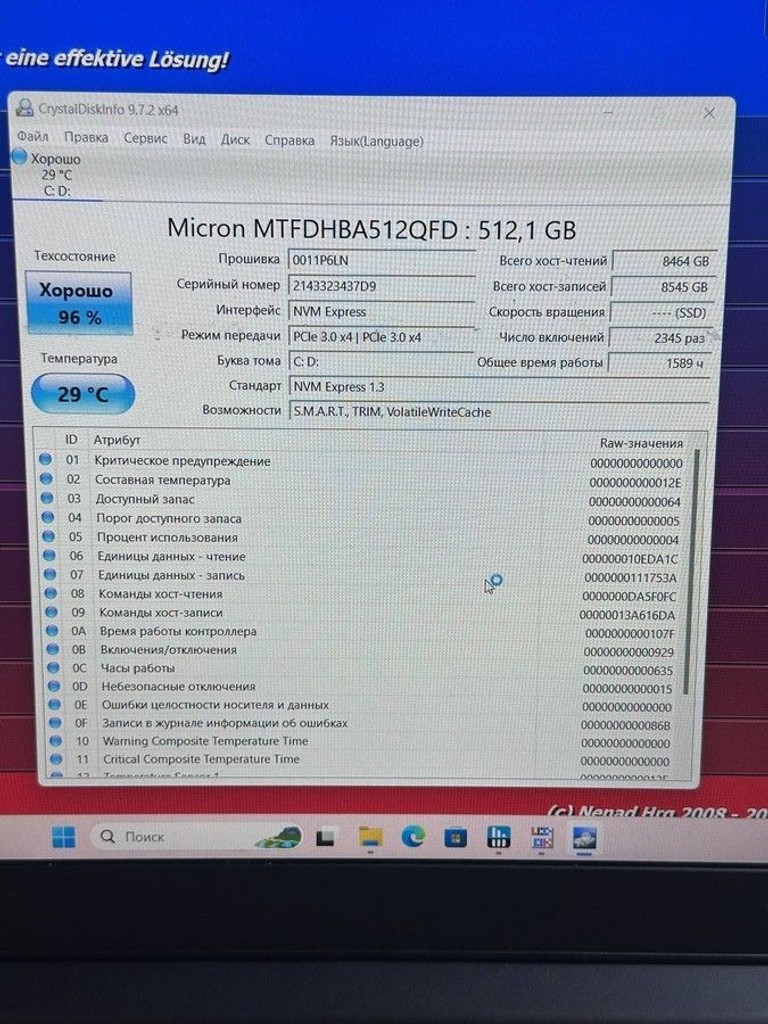
Task: Click the Атрибут column header
Action: pos(117,440)
